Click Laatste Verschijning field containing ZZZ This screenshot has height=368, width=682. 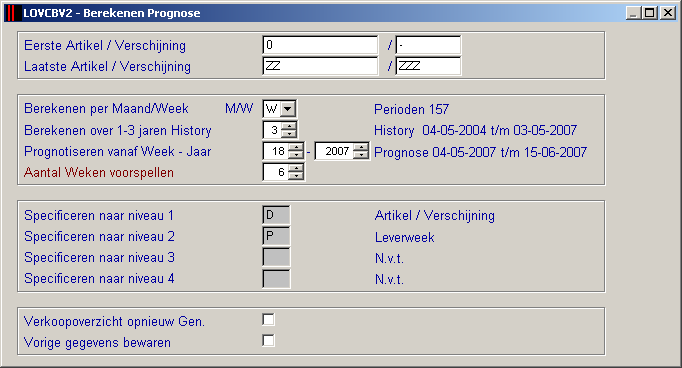tap(428, 66)
